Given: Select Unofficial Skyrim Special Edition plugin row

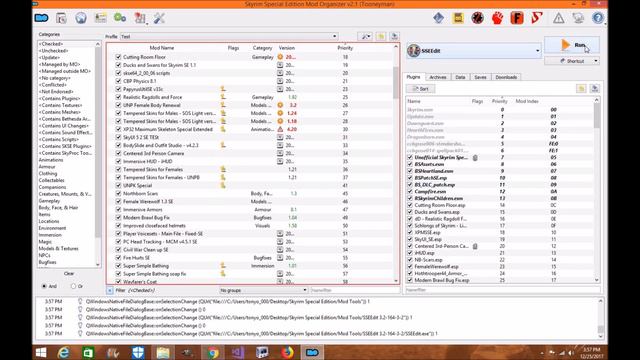Looking at the screenshot, I should (500, 157).
